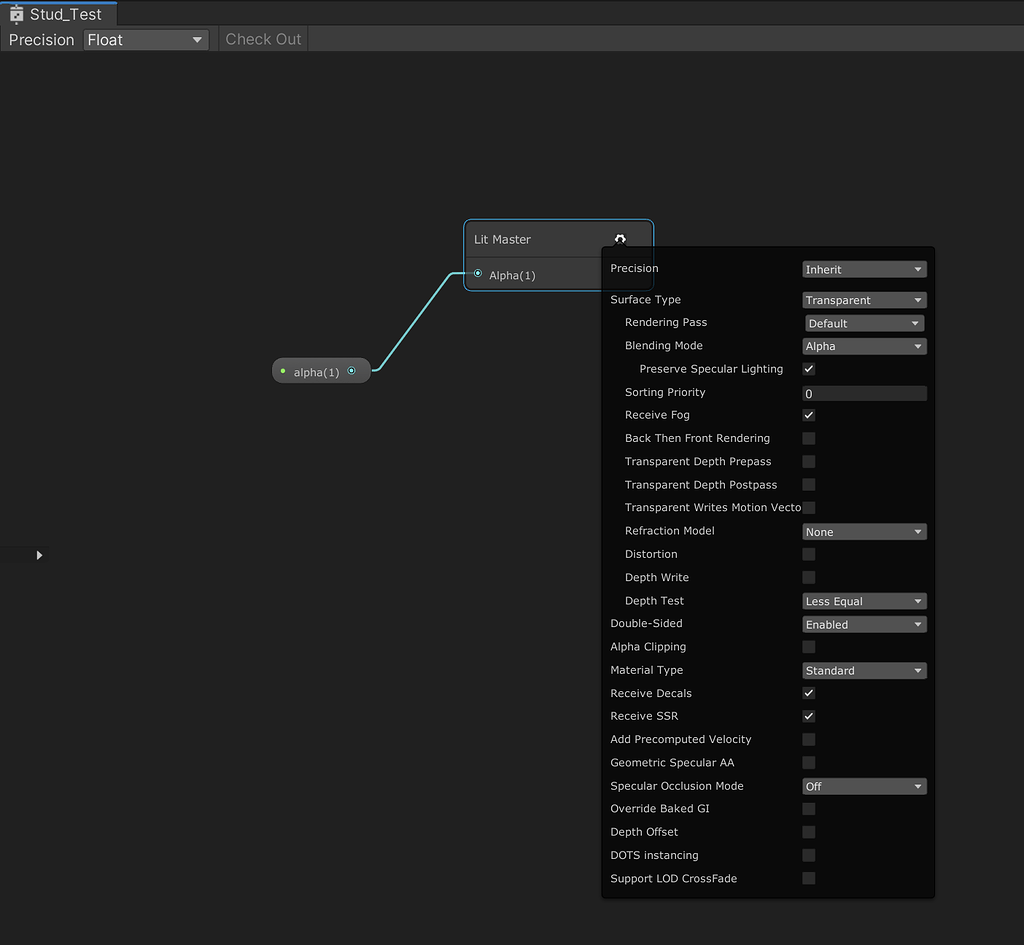Expand the blackboard panel using the left arrow
Viewport: 1024px width, 945px height.
(38, 554)
